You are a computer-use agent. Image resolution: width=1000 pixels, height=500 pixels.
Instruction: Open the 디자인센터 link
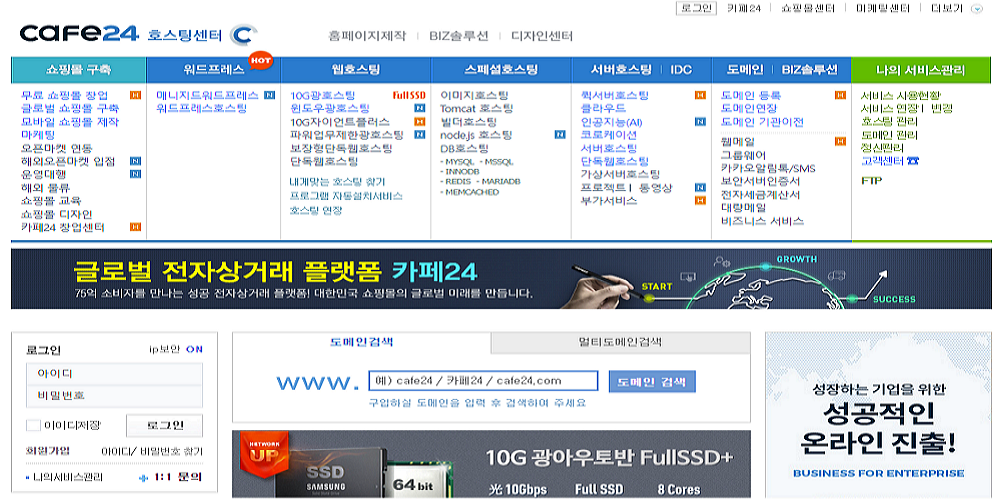point(542,36)
